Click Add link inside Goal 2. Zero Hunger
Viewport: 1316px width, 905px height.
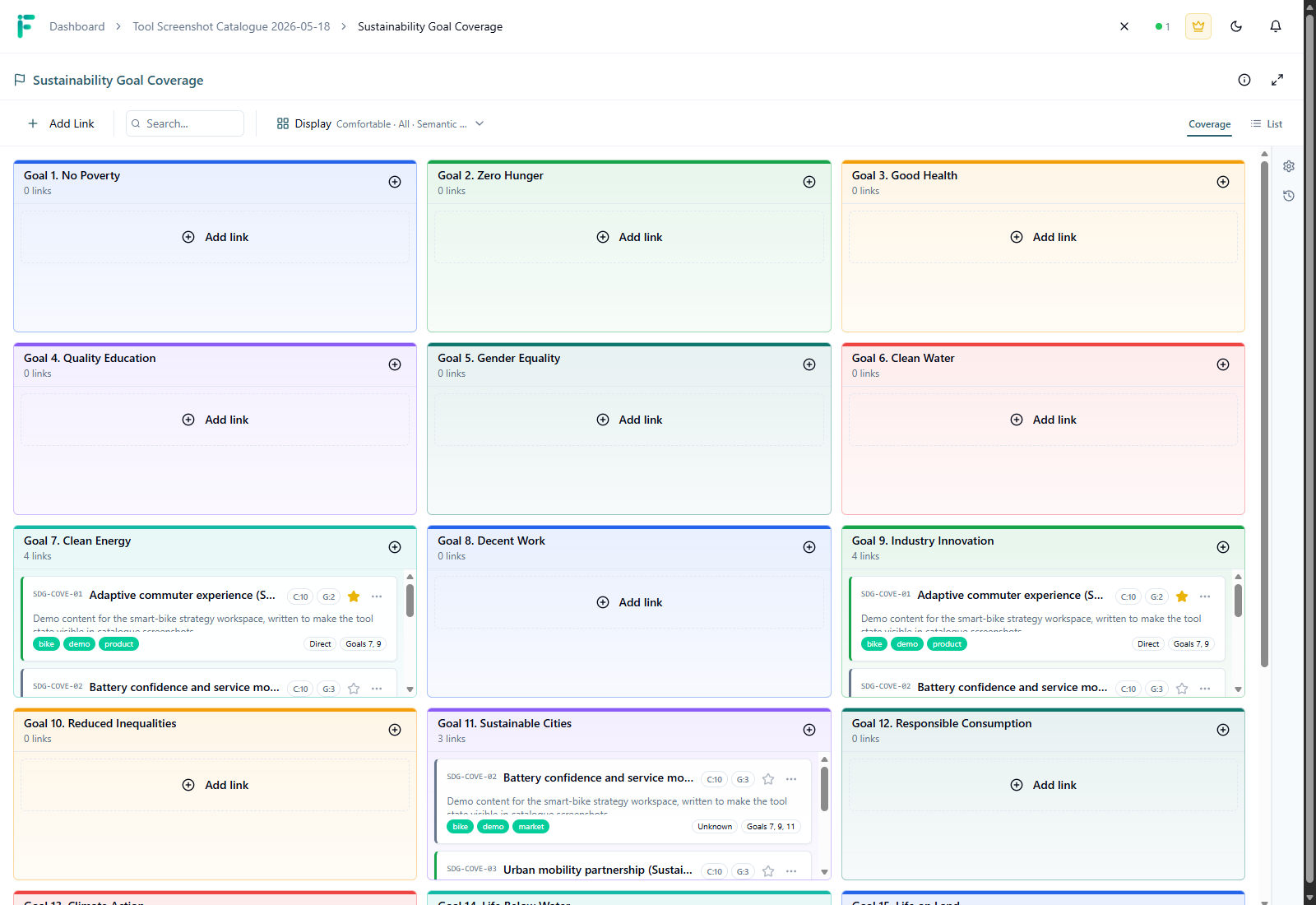pyautogui.click(x=629, y=237)
